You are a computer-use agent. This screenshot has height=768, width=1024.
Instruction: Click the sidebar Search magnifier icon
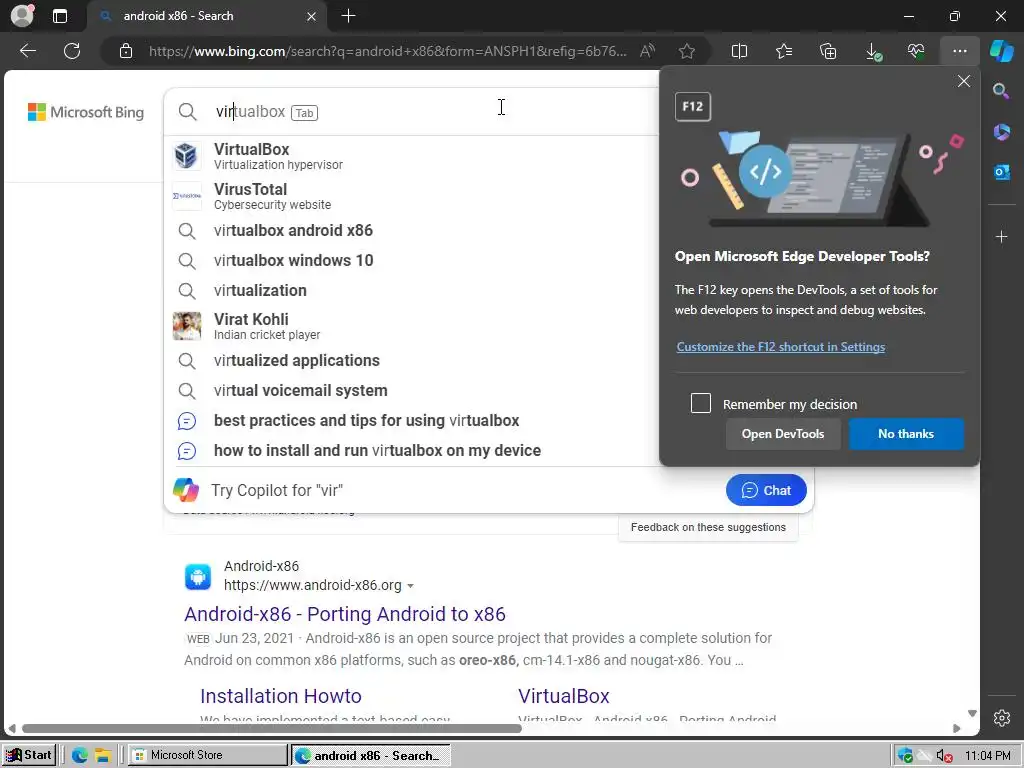(x=1001, y=91)
